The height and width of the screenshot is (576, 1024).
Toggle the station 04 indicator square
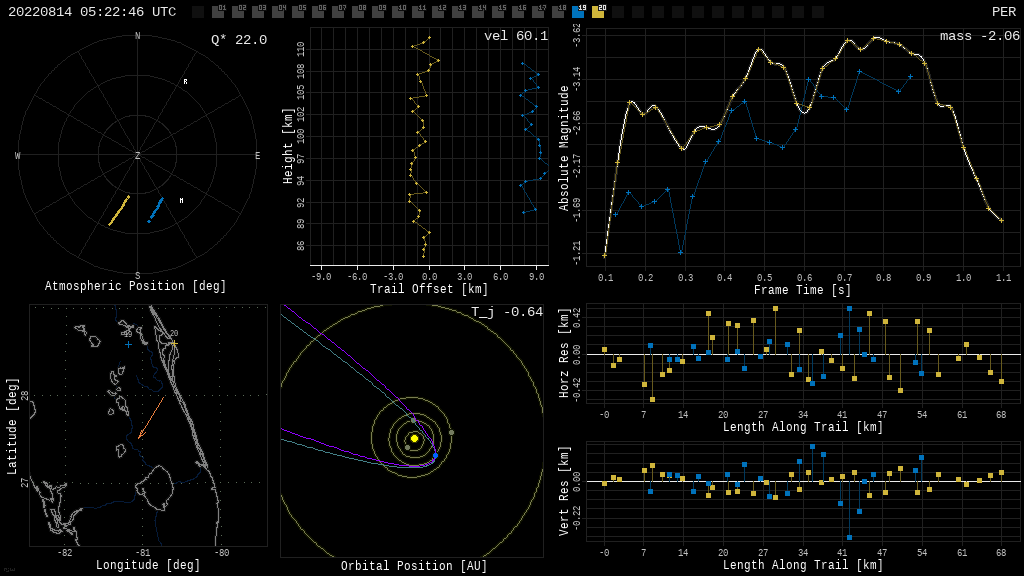[x=278, y=12]
